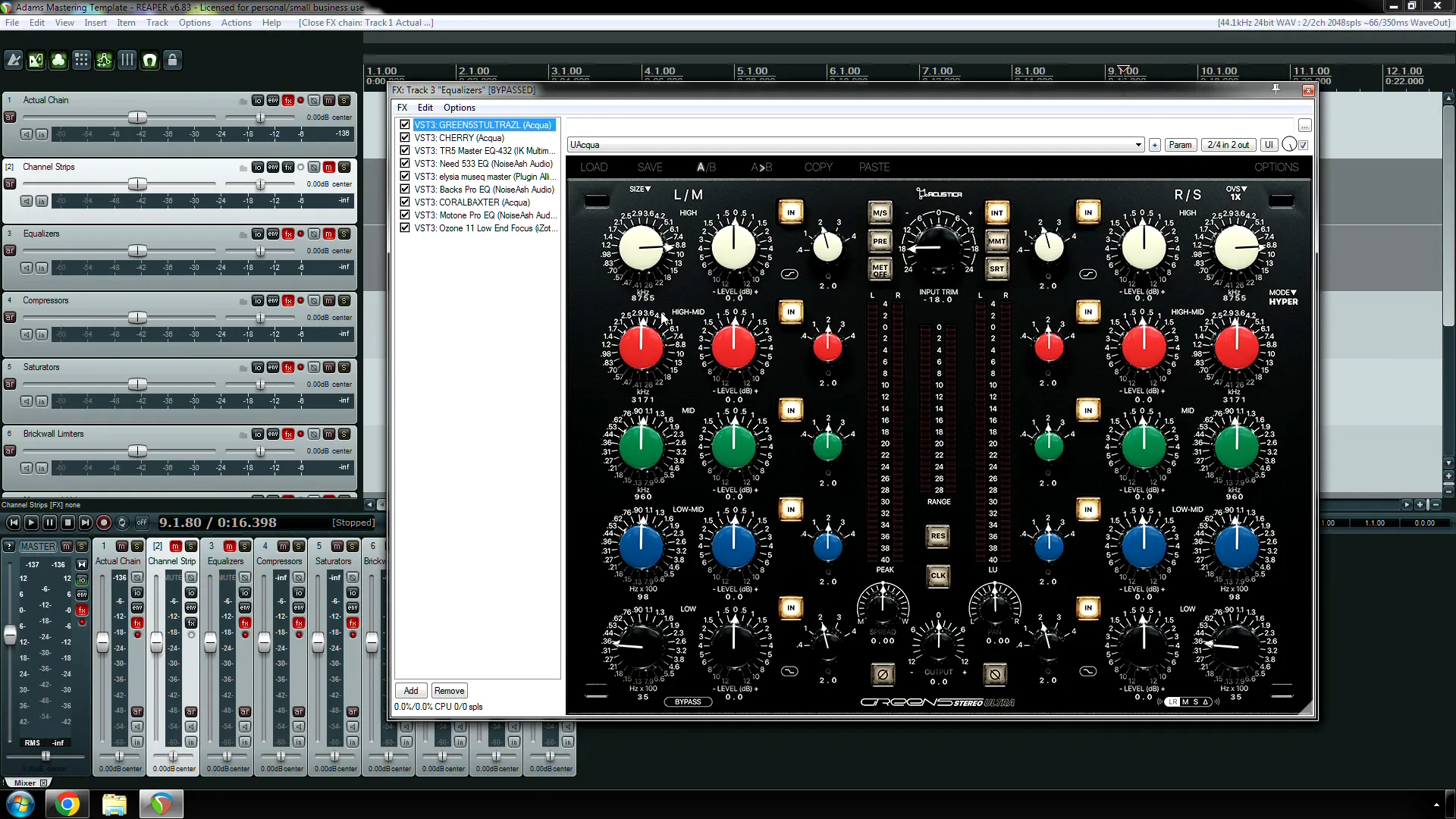Screen dimensions: 1456x819
Task: Toggle phase invert on Saturators track
Action: click(x=314, y=367)
